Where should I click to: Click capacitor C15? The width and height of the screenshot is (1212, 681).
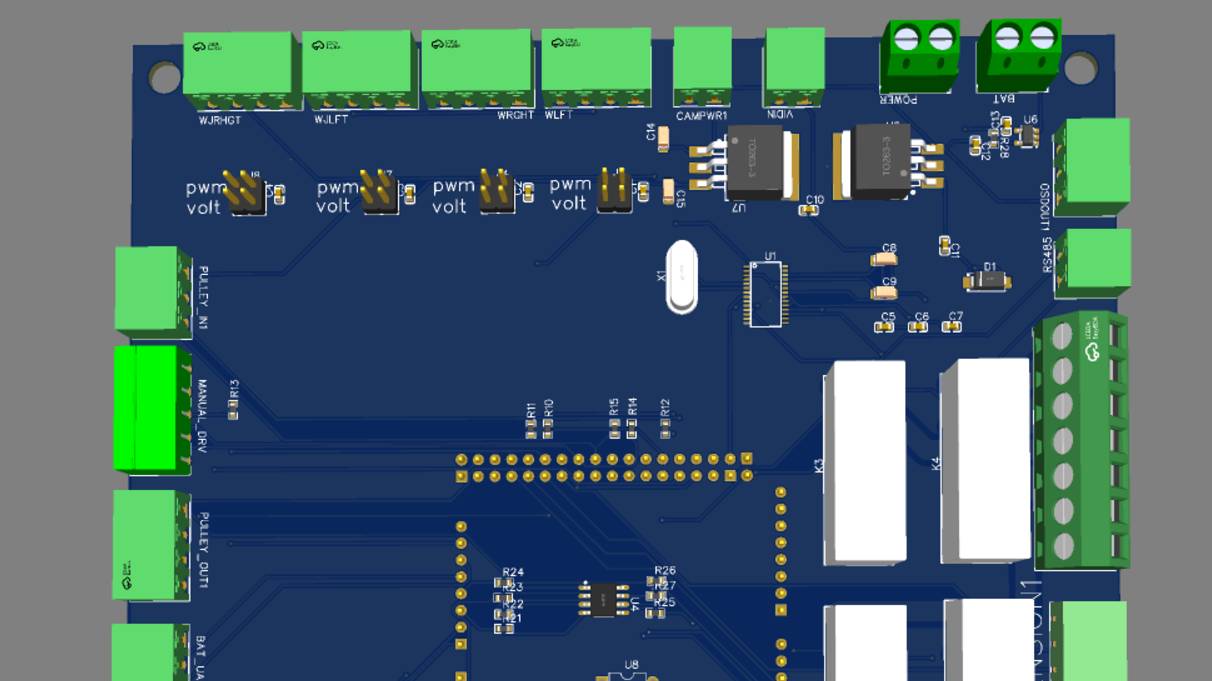[668, 192]
